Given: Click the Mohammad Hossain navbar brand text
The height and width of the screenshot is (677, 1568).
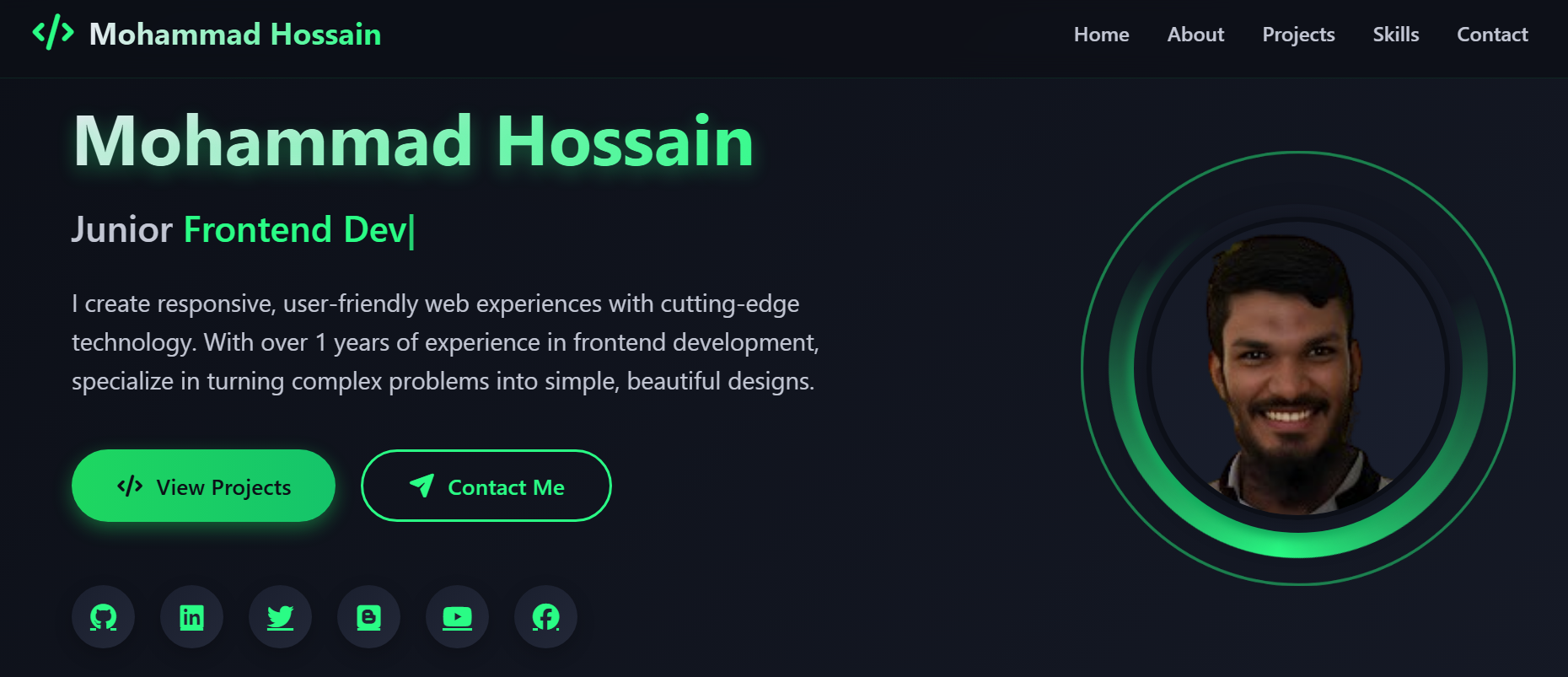Looking at the screenshot, I should coord(235,35).
